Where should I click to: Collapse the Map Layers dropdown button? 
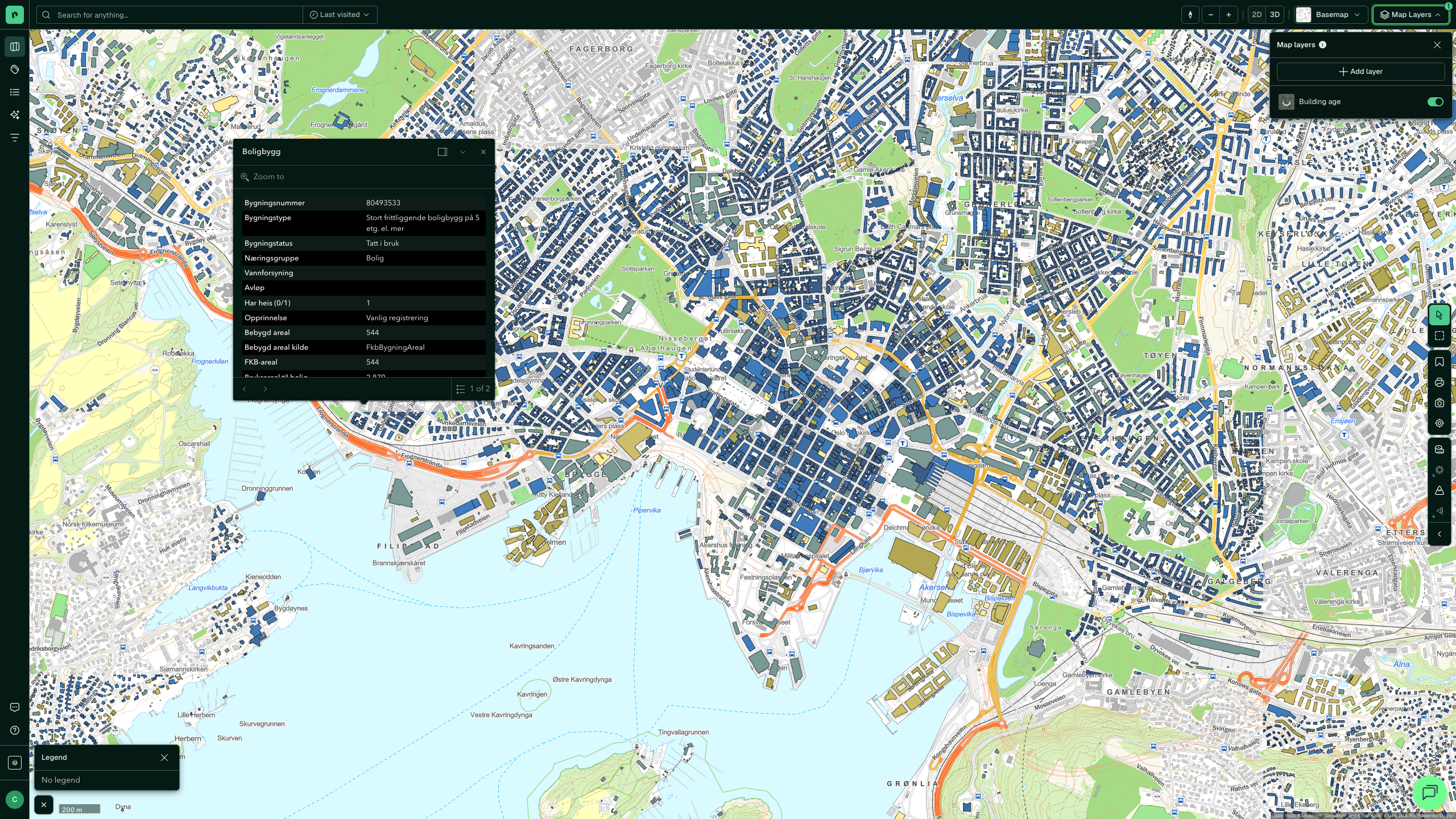click(1410, 15)
